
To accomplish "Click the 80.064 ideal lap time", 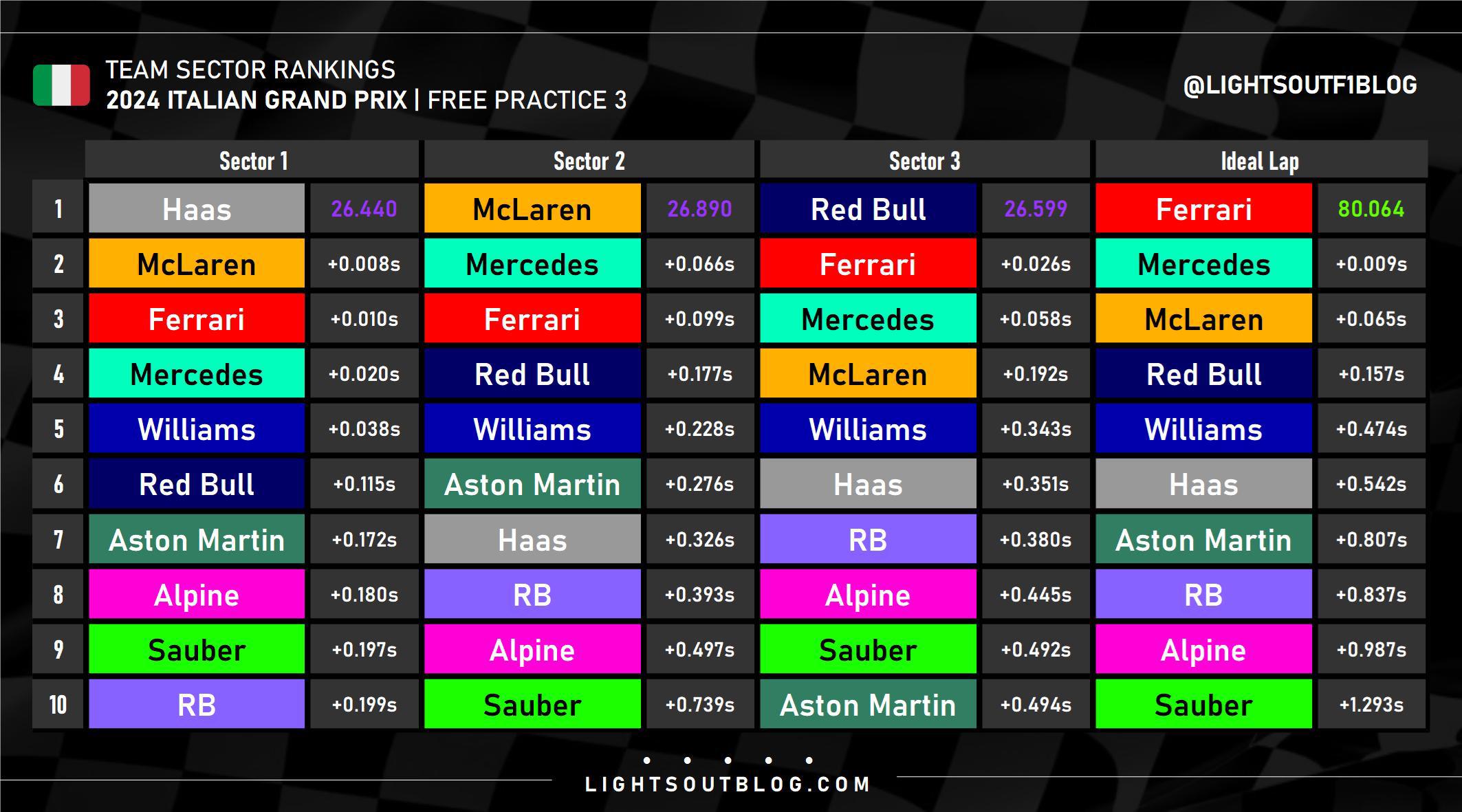I will (x=1371, y=208).
